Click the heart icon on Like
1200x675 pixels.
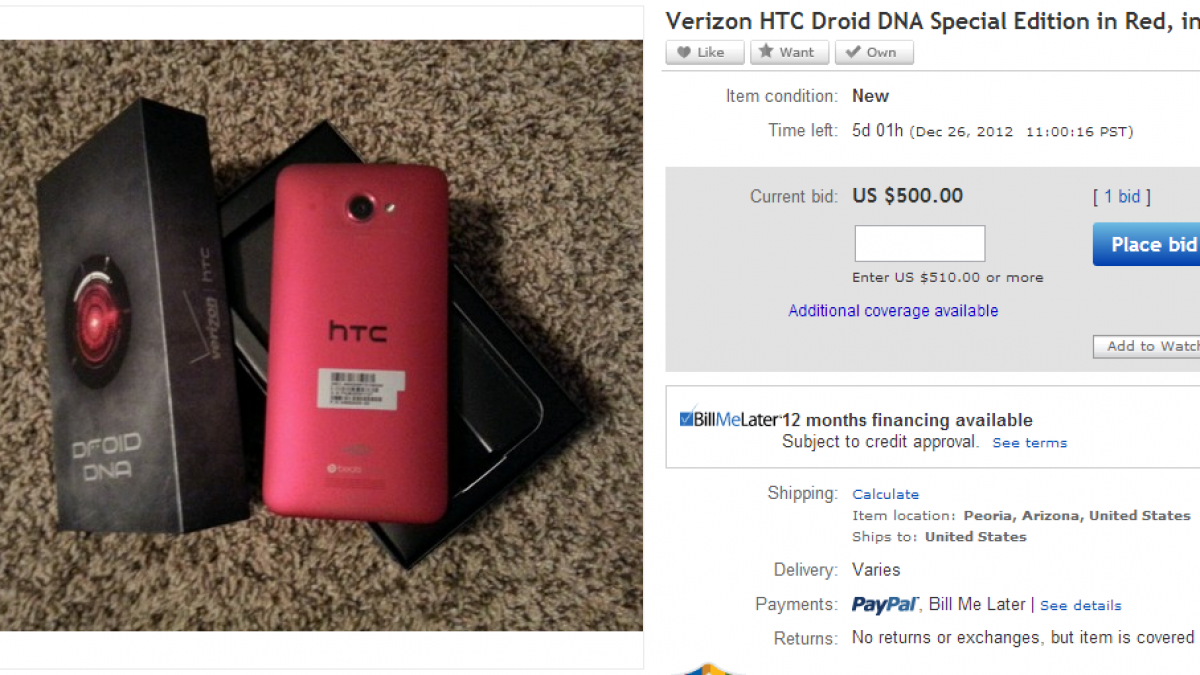coord(684,52)
